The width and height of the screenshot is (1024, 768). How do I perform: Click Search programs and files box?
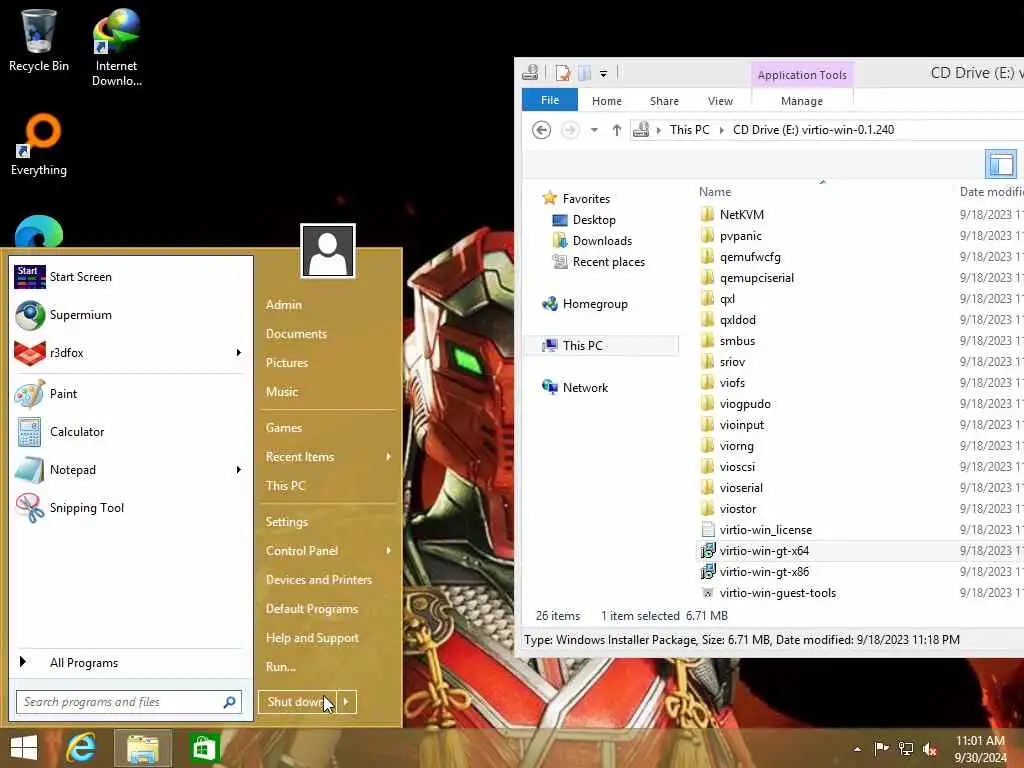[x=129, y=702]
